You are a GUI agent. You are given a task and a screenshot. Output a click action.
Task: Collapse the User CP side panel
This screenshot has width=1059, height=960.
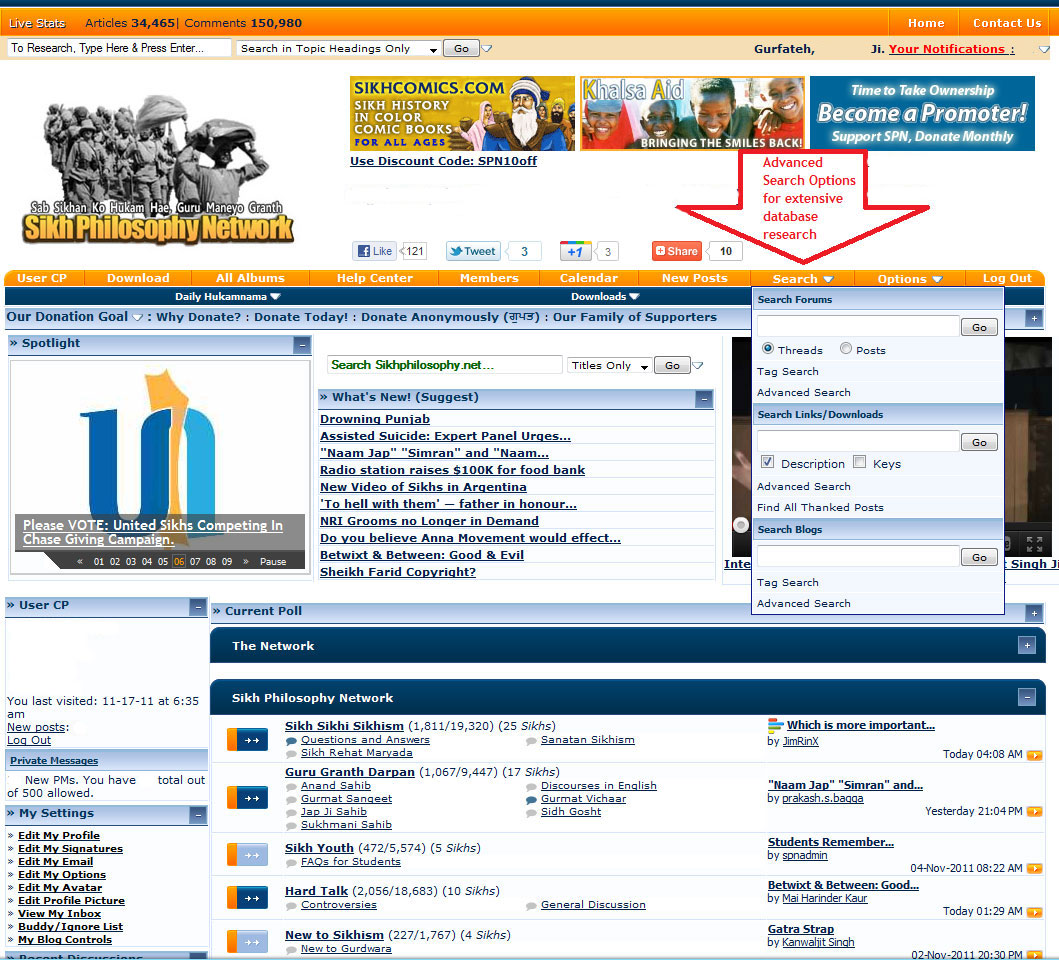pos(198,607)
